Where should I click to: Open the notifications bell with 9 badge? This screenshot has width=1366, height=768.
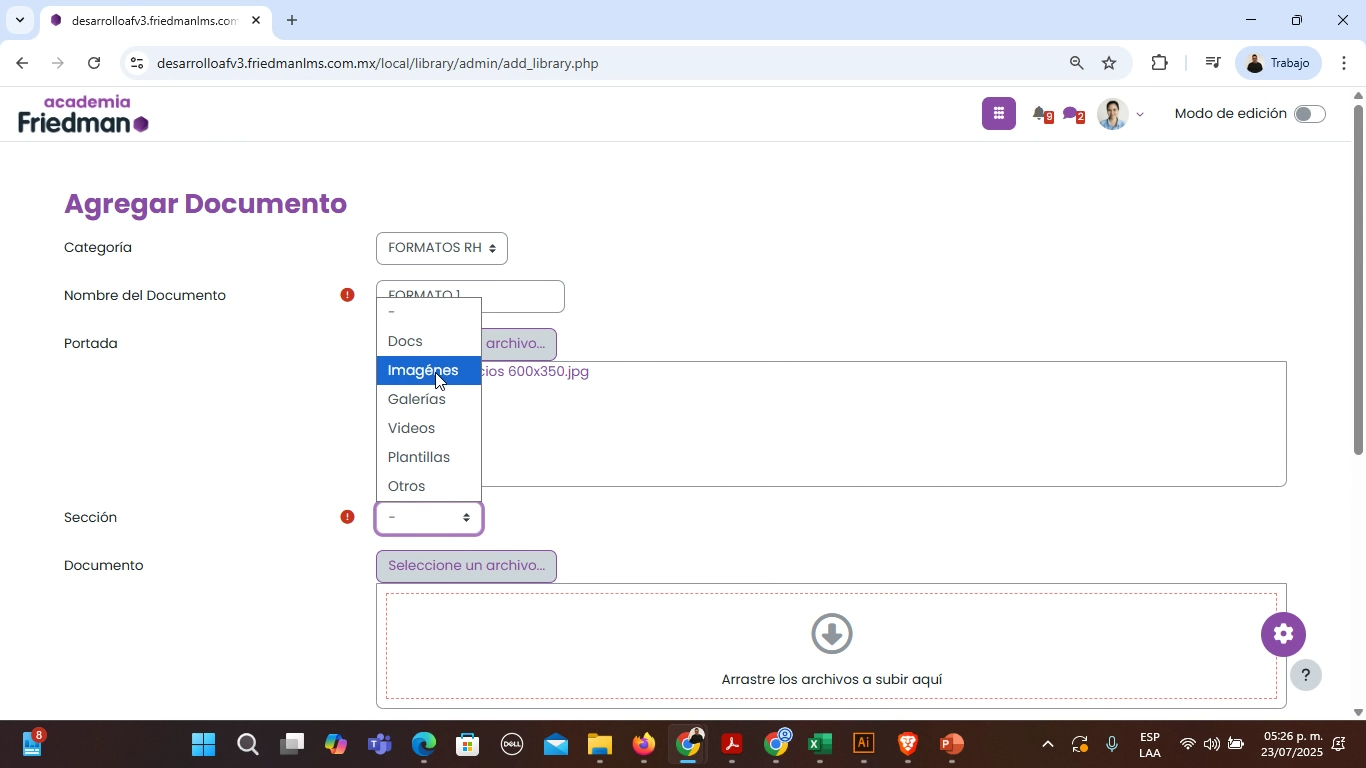1042,114
